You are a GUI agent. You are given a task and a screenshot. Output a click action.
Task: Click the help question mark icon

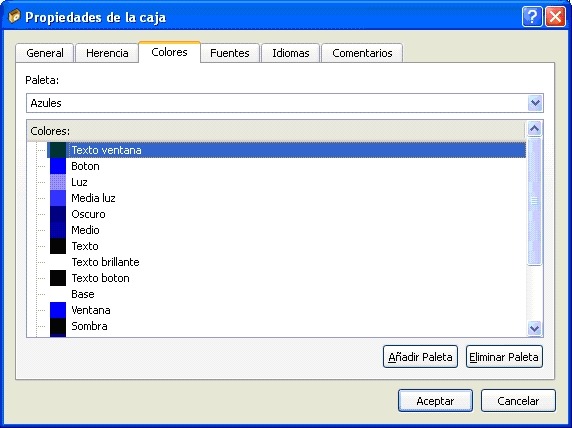point(532,17)
